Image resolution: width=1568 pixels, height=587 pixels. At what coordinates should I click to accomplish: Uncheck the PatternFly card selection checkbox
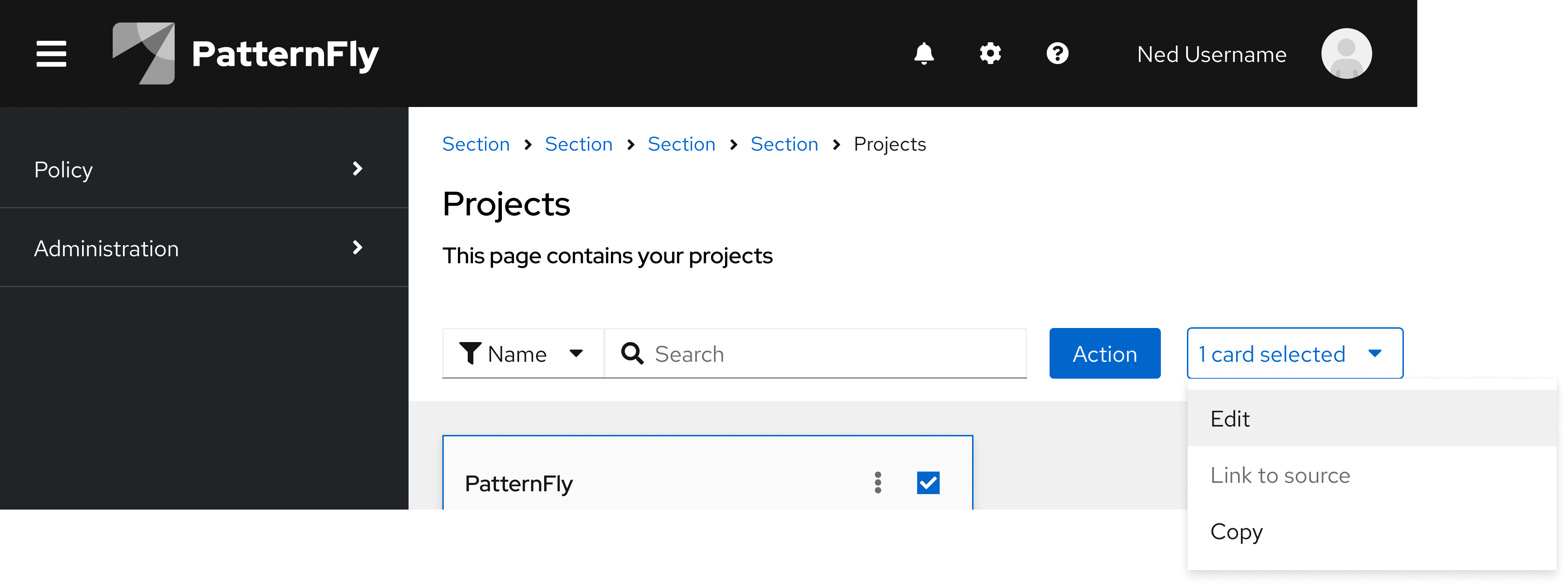(x=928, y=482)
